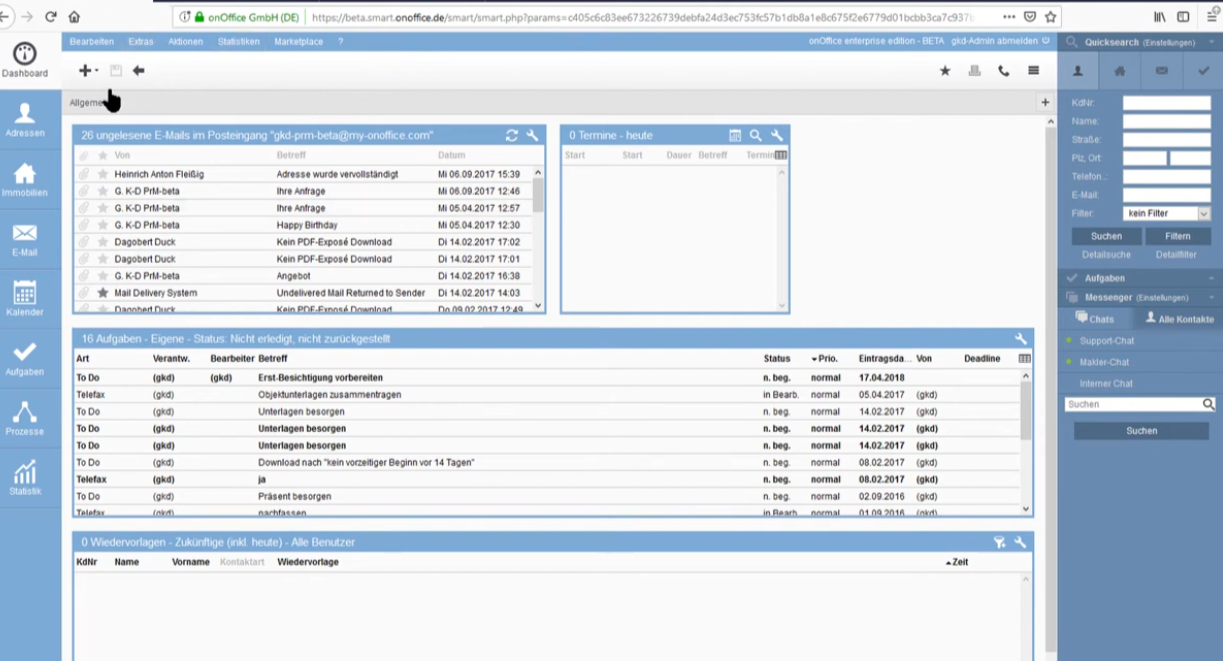Open the Filter dropdown showing kein Filter
The height and width of the screenshot is (661, 1223).
[1167, 213]
